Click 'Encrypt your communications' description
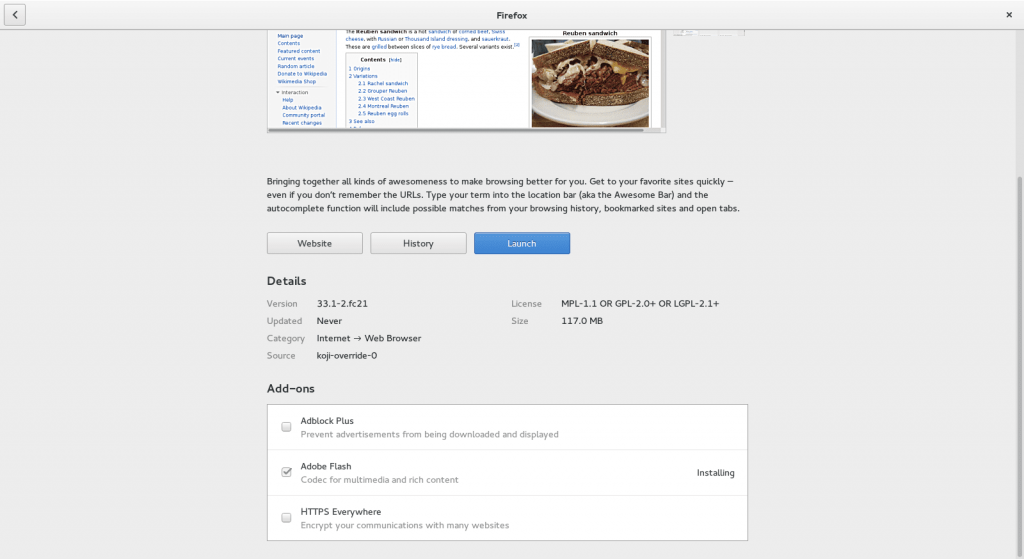Viewport: 1024px width, 559px height. 405,525
